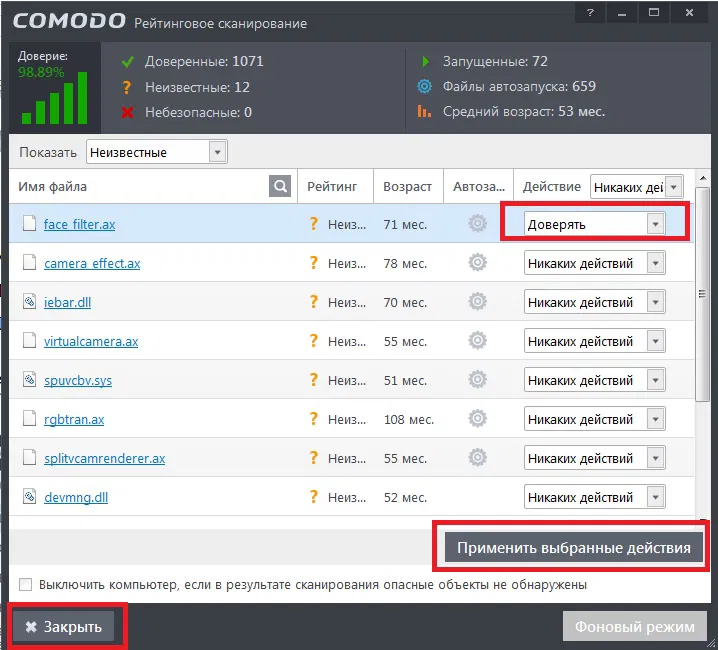The height and width of the screenshot is (650, 718).
Task: Click the orange bars icon next to Средний возраст
Action: 424,111
